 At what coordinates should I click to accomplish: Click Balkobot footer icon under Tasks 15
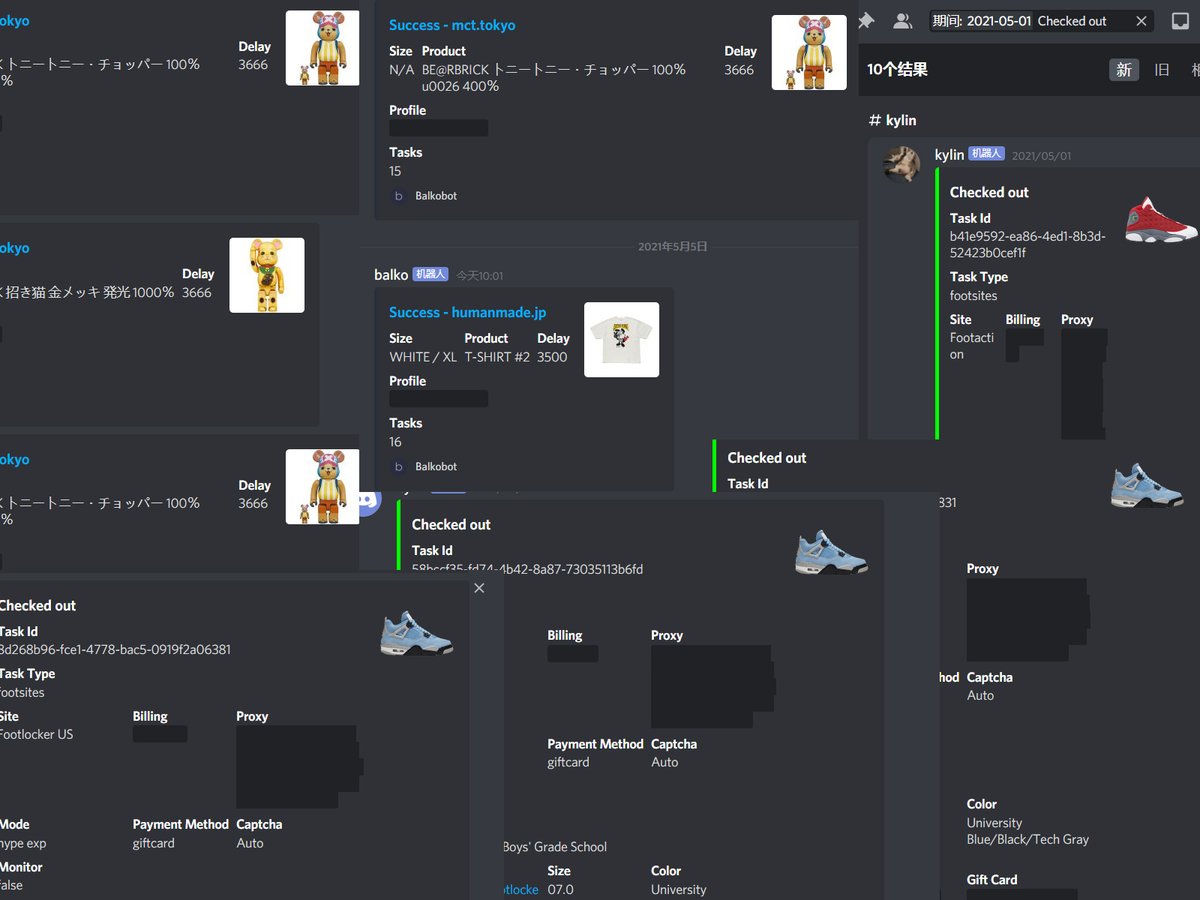(x=398, y=196)
